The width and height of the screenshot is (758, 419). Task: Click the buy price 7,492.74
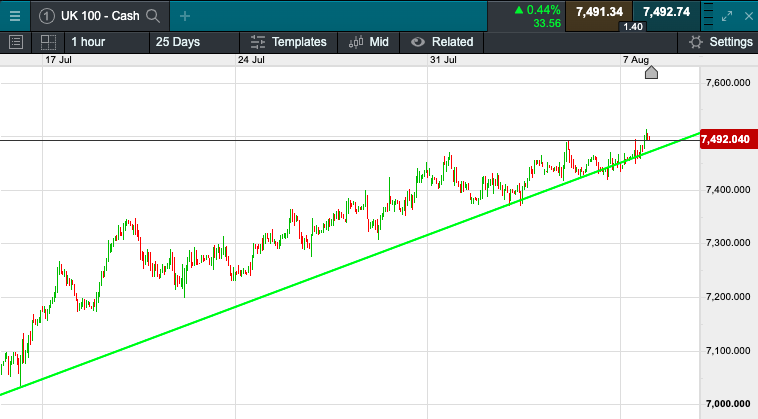[x=666, y=12]
